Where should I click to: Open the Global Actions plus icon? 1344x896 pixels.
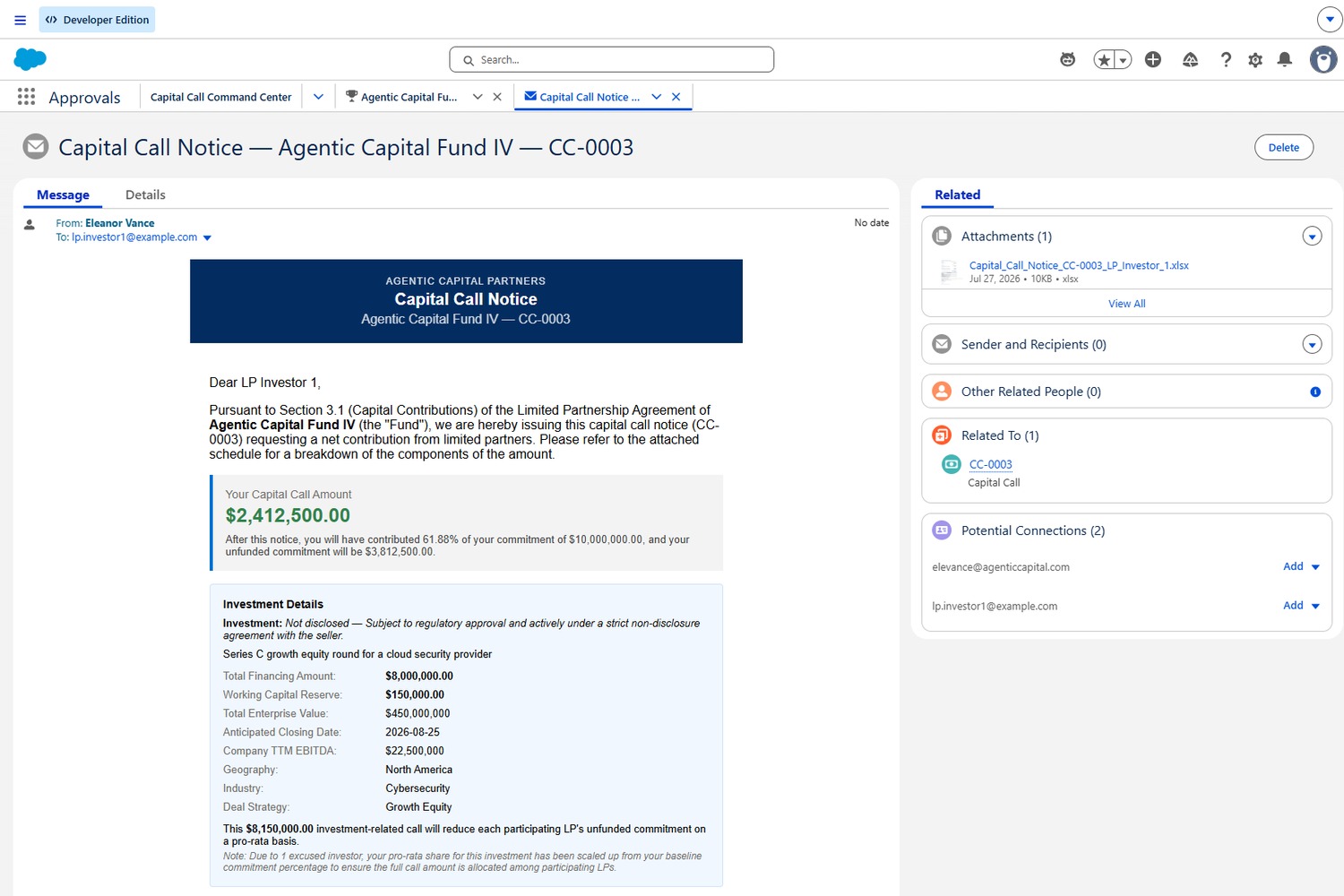coord(1153,59)
